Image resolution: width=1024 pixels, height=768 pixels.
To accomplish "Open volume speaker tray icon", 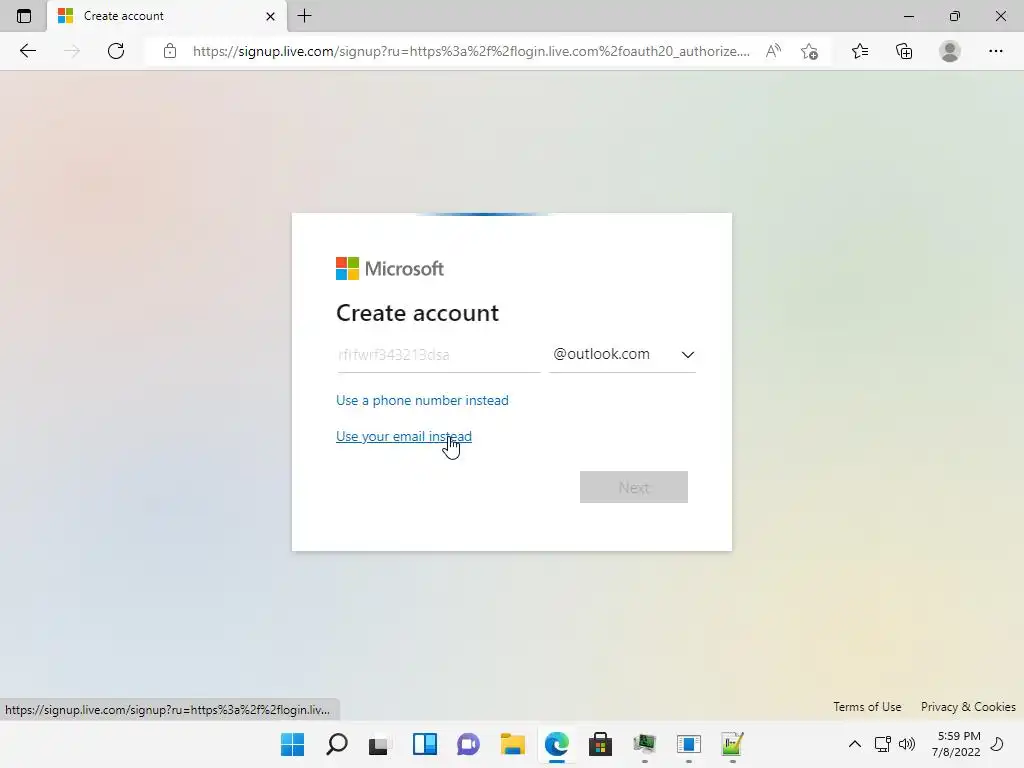I will [x=907, y=744].
